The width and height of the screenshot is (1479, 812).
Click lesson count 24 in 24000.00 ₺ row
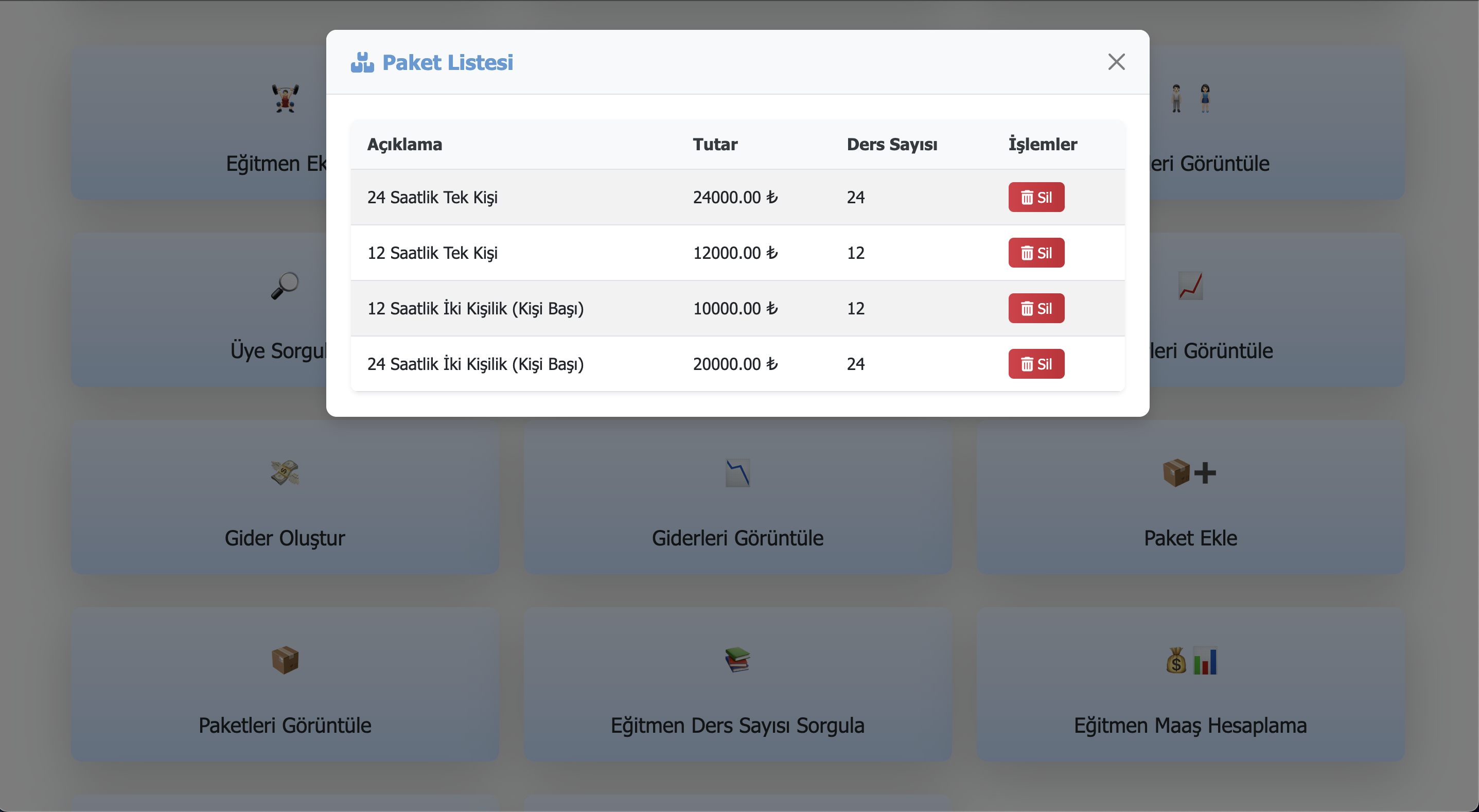(x=855, y=197)
